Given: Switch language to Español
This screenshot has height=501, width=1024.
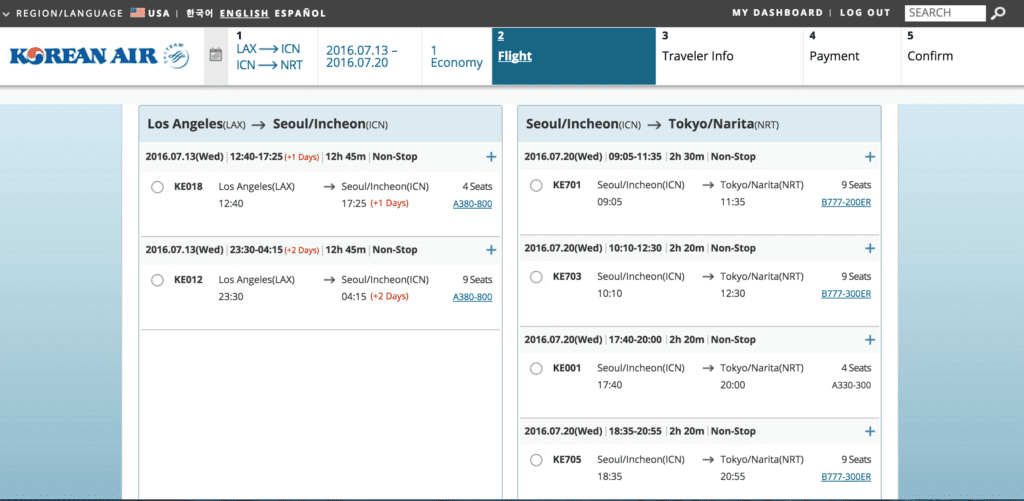Looking at the screenshot, I should coord(300,13).
